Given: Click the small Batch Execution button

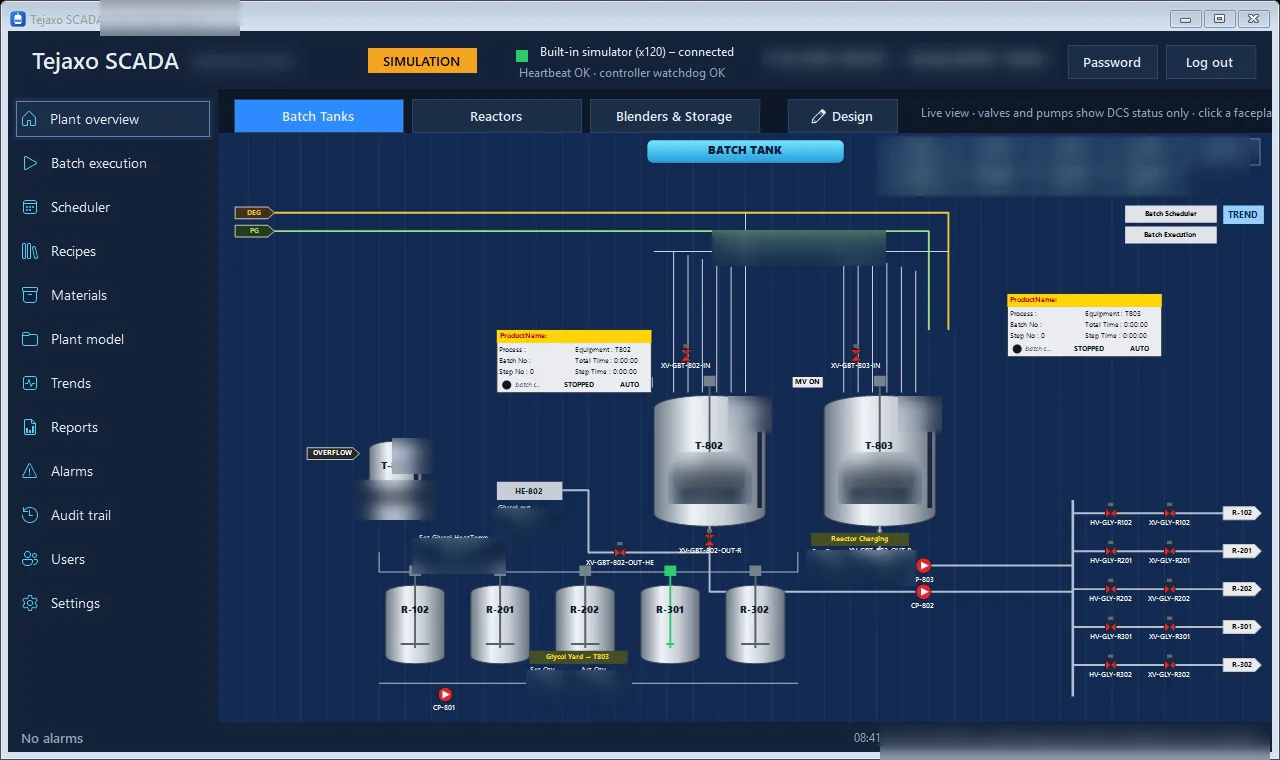Looking at the screenshot, I should point(1170,235).
